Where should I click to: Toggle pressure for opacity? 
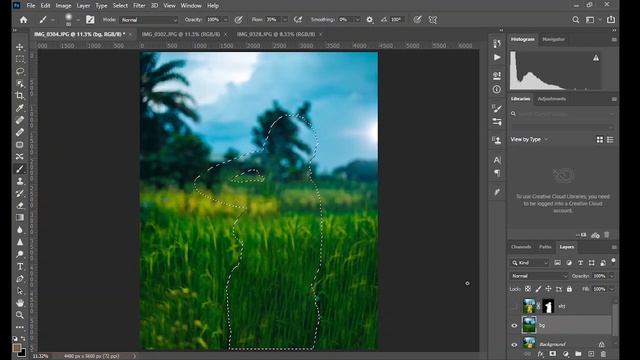pyautogui.click(x=239, y=20)
